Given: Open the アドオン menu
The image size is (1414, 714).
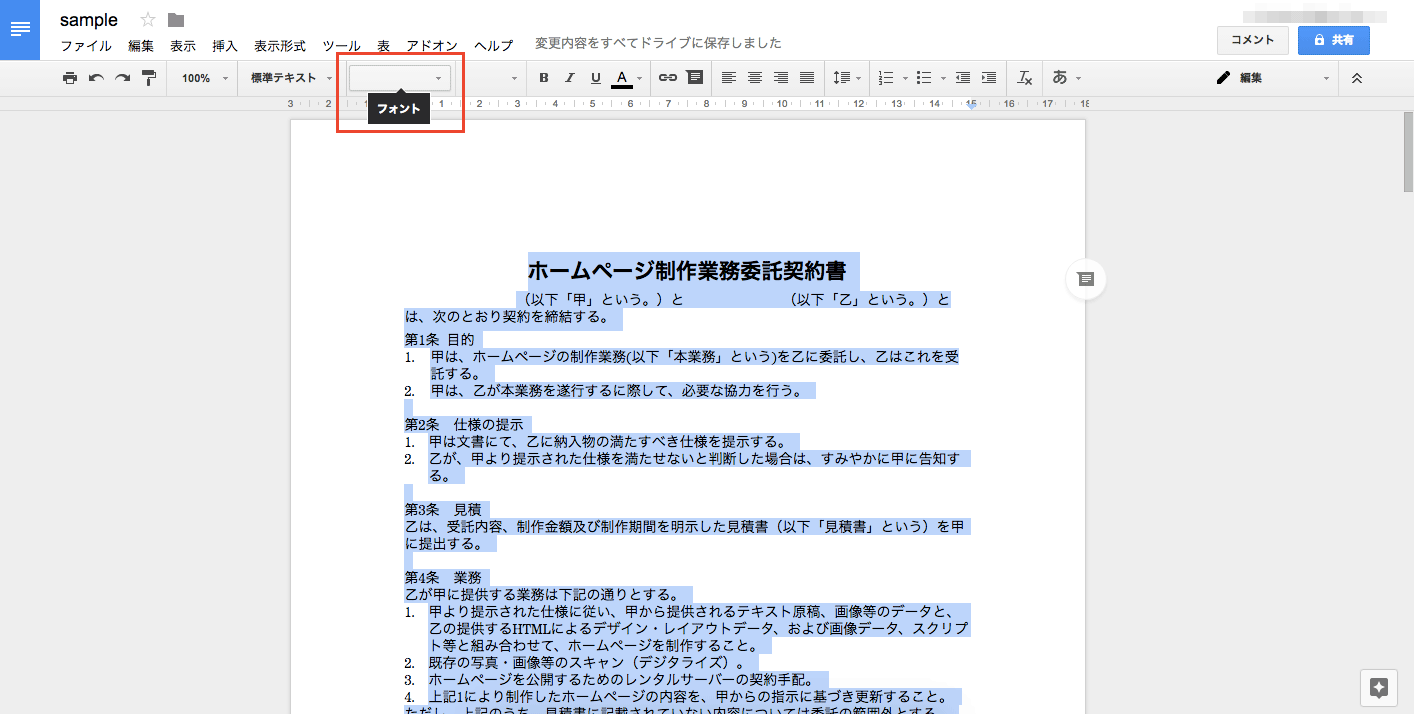Looking at the screenshot, I should pyautogui.click(x=432, y=46).
